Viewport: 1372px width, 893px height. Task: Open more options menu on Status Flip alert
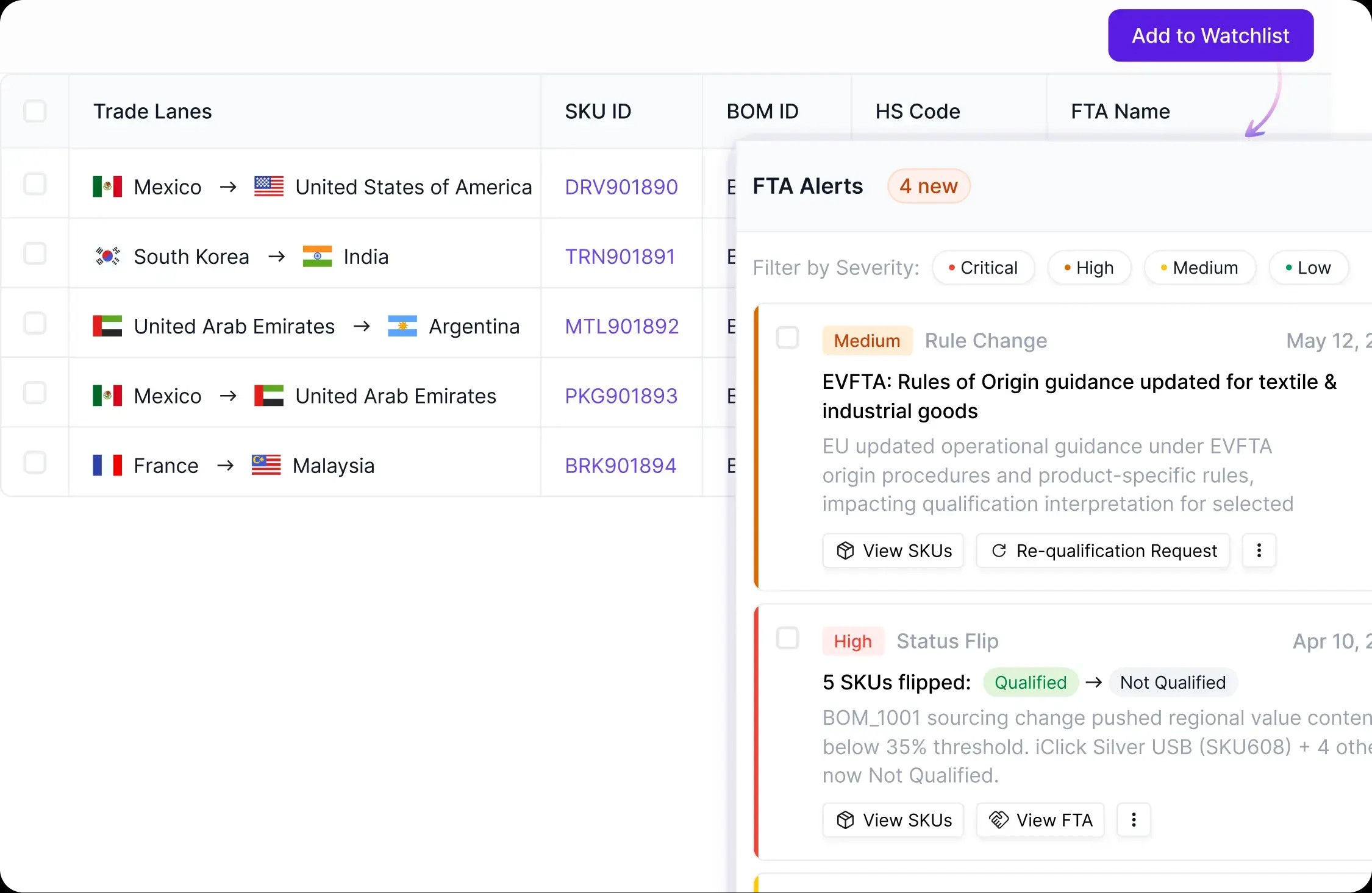[x=1134, y=820]
